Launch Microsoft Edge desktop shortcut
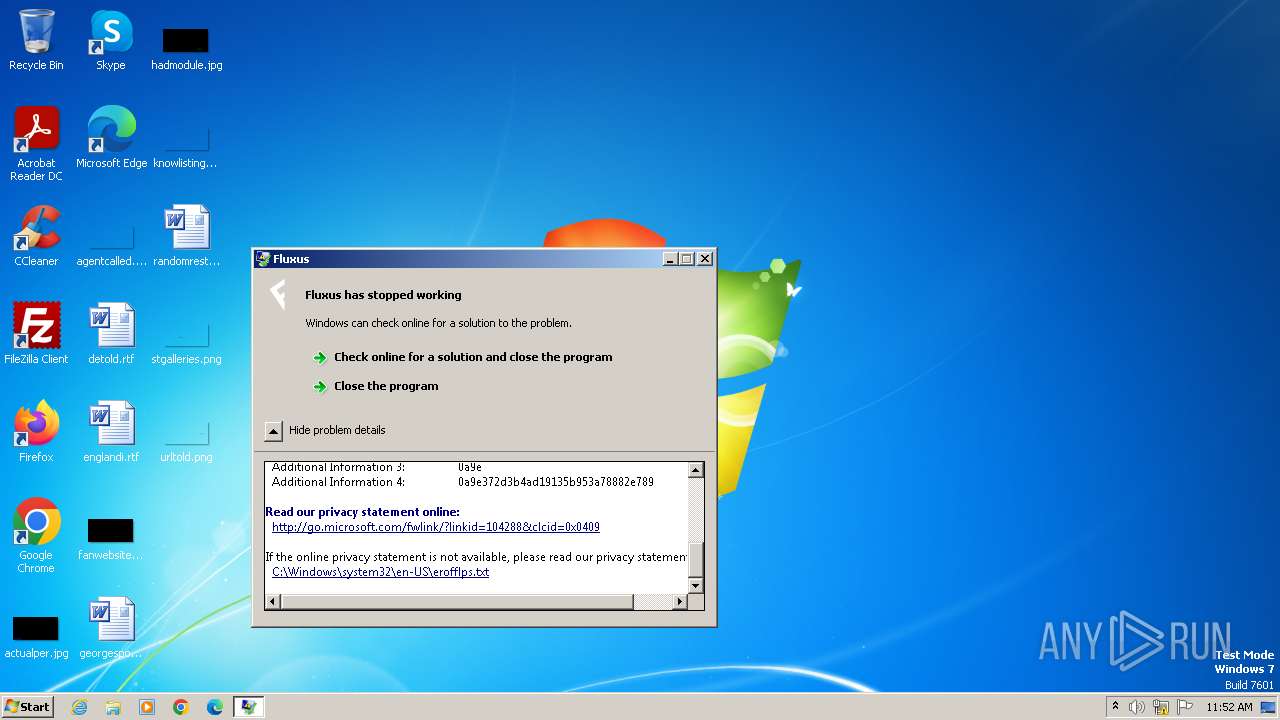The width and height of the screenshot is (1280, 720). tap(111, 138)
